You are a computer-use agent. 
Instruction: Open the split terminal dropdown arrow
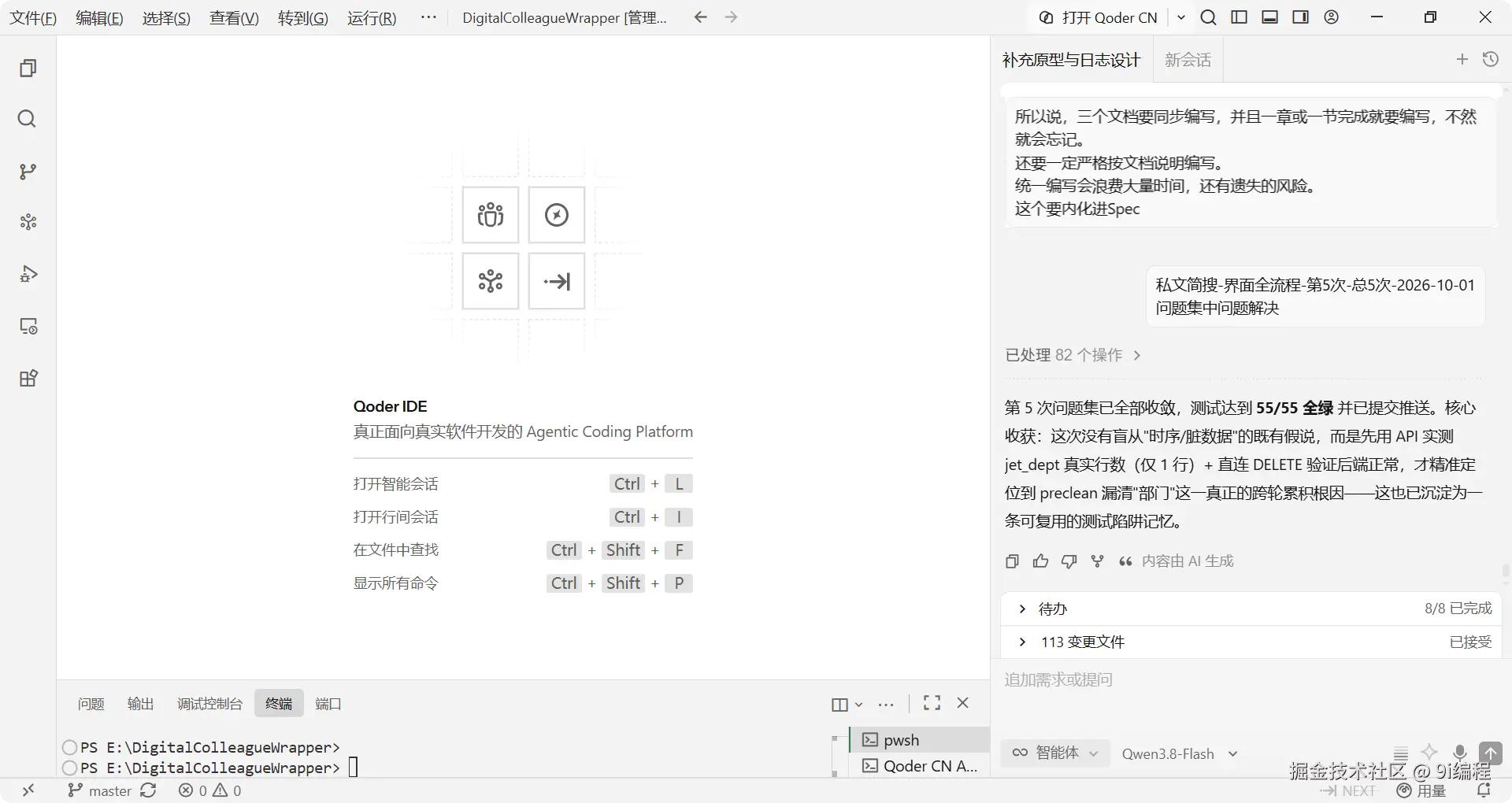859,705
